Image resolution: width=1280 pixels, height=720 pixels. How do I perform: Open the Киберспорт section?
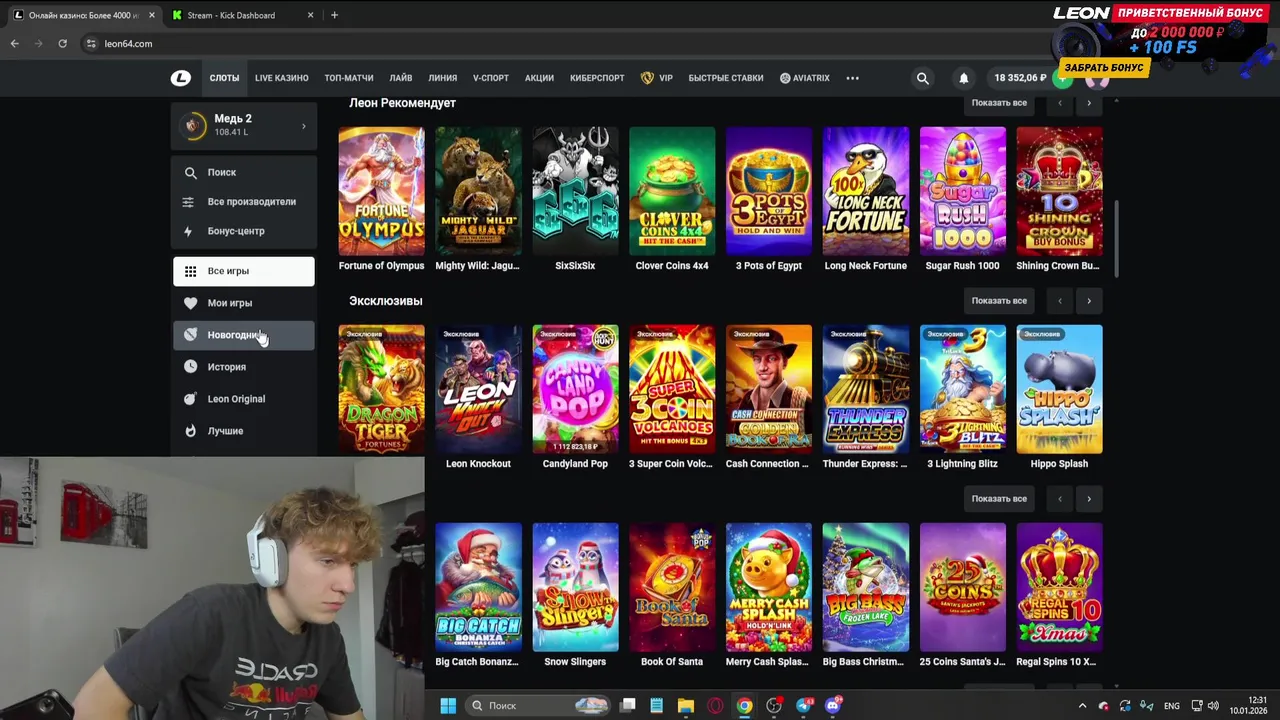[x=597, y=78]
